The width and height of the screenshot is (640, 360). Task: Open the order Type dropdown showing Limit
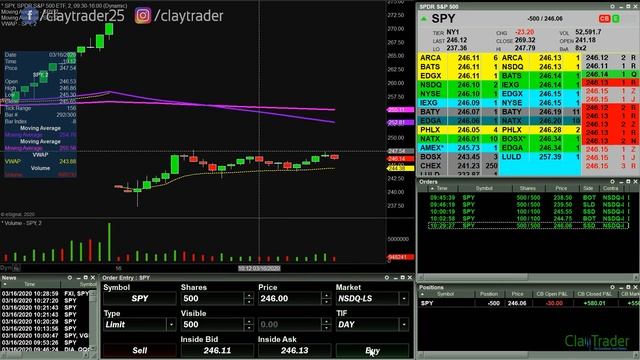[x=171, y=324]
